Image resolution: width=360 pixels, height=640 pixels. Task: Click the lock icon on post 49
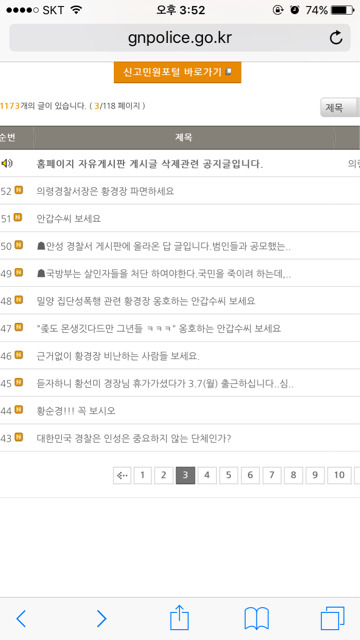pyautogui.click(x=41, y=273)
